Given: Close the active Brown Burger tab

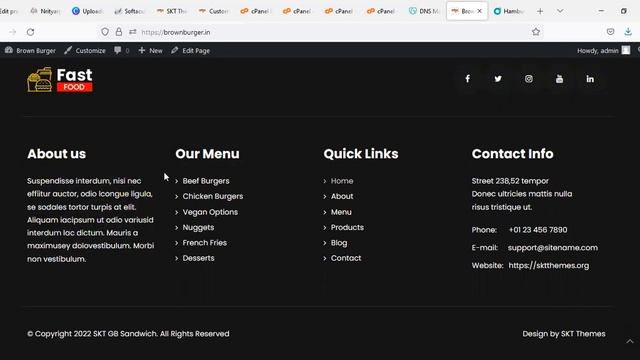Looking at the screenshot, I should 480,11.
